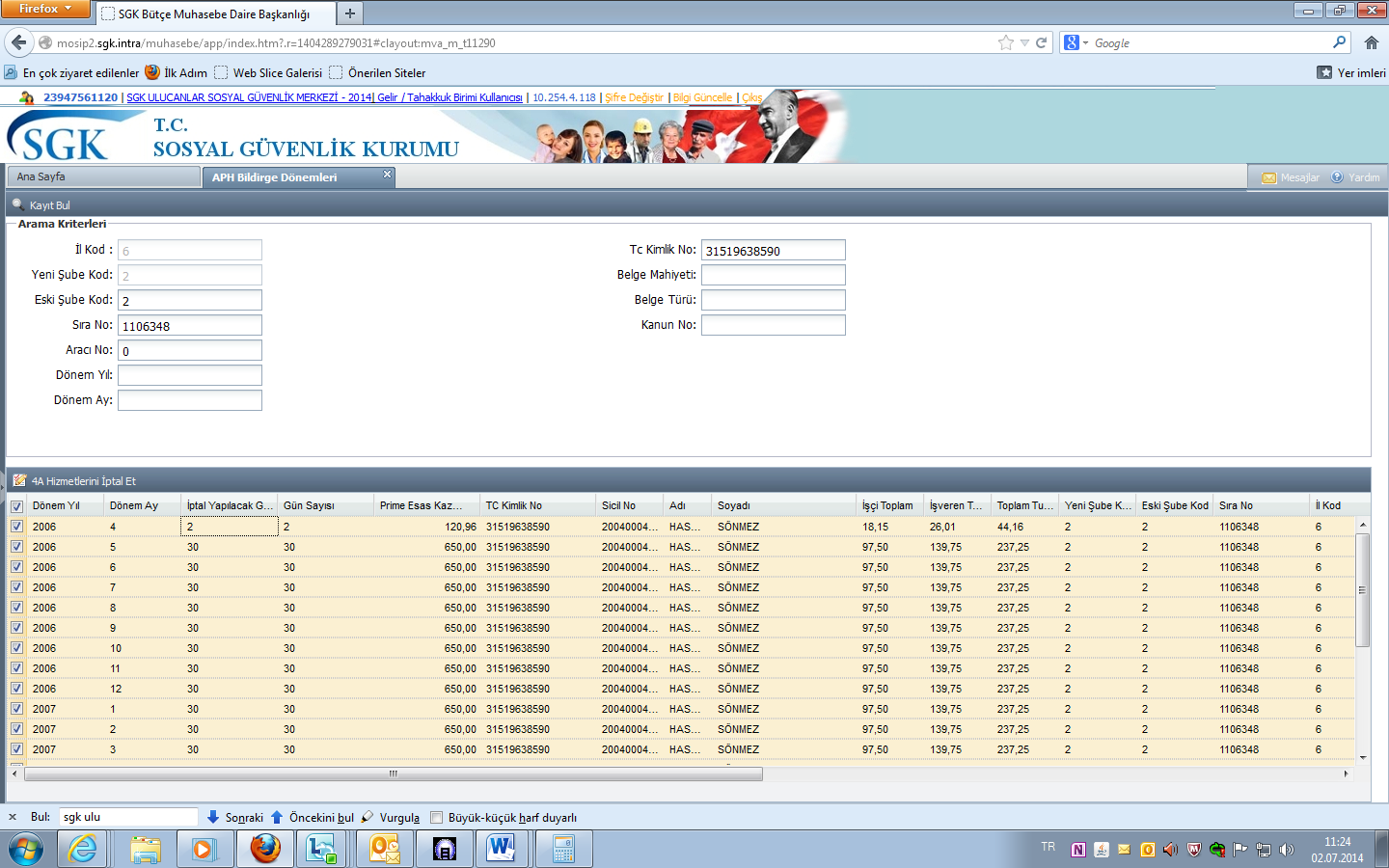The image size is (1389, 868).
Task: Click the OneNote tray icon
Action: (1078, 850)
